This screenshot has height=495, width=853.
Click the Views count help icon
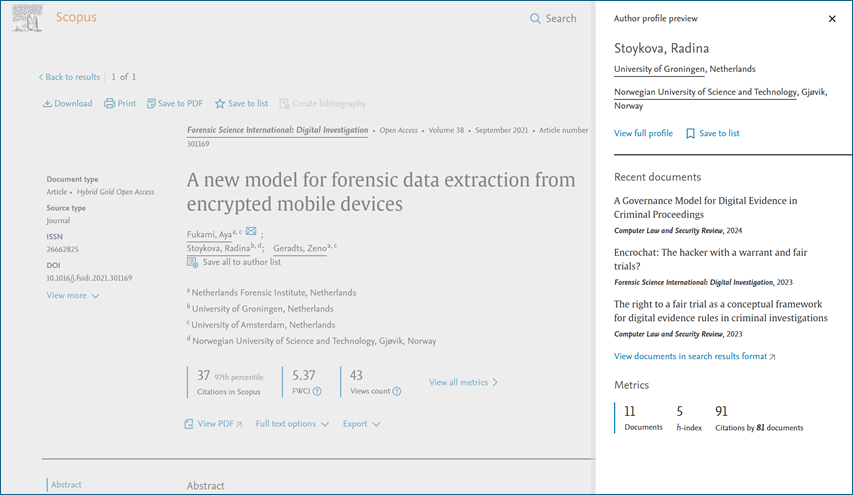397,391
